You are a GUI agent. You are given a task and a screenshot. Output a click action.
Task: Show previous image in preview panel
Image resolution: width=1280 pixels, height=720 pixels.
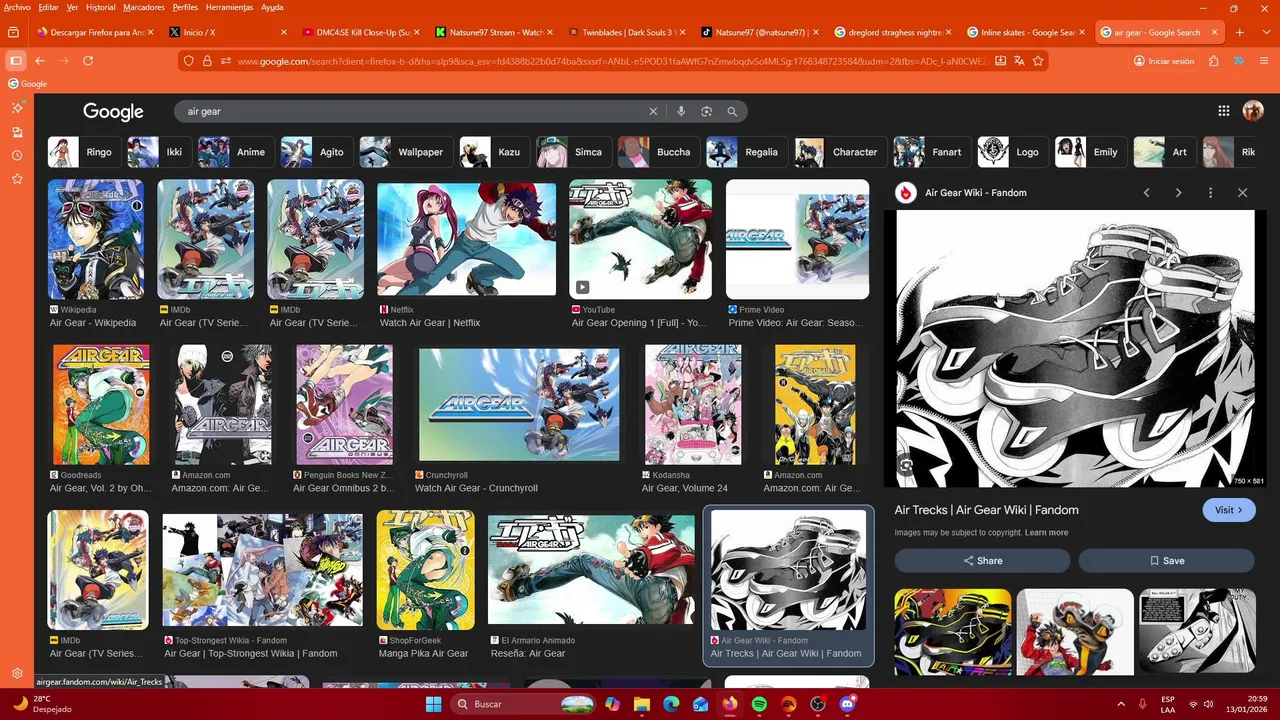click(1147, 192)
